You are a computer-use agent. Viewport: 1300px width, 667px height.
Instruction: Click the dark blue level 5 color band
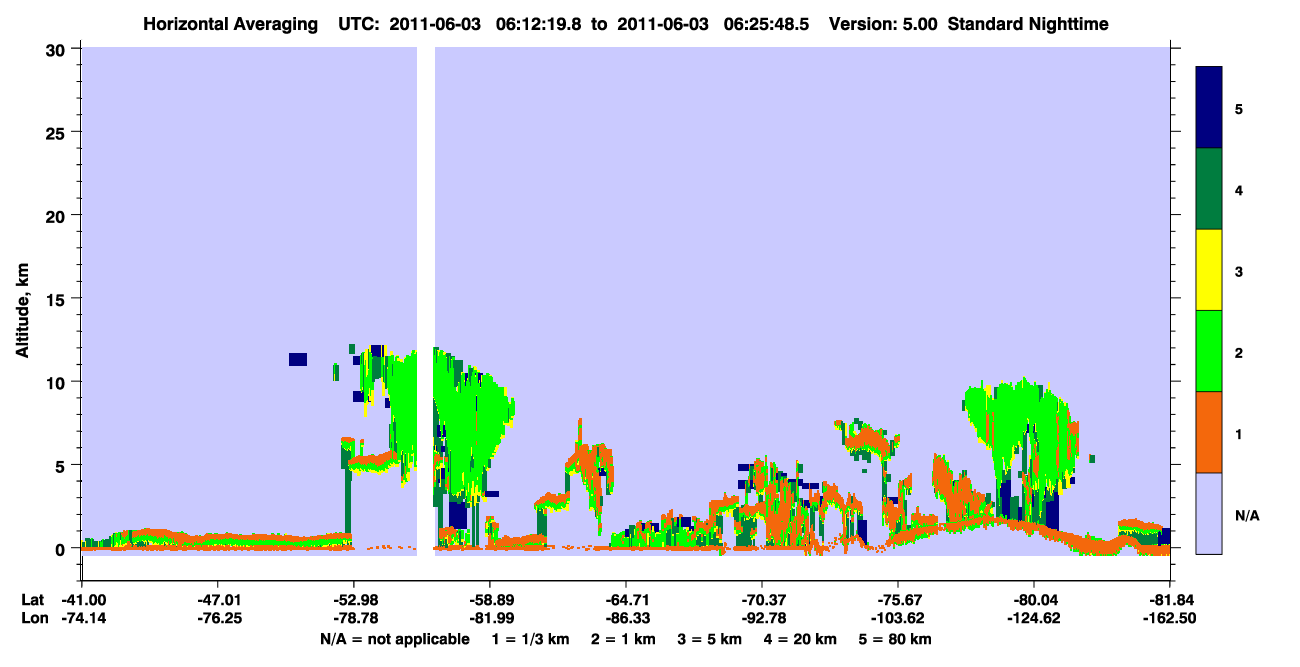(1209, 107)
